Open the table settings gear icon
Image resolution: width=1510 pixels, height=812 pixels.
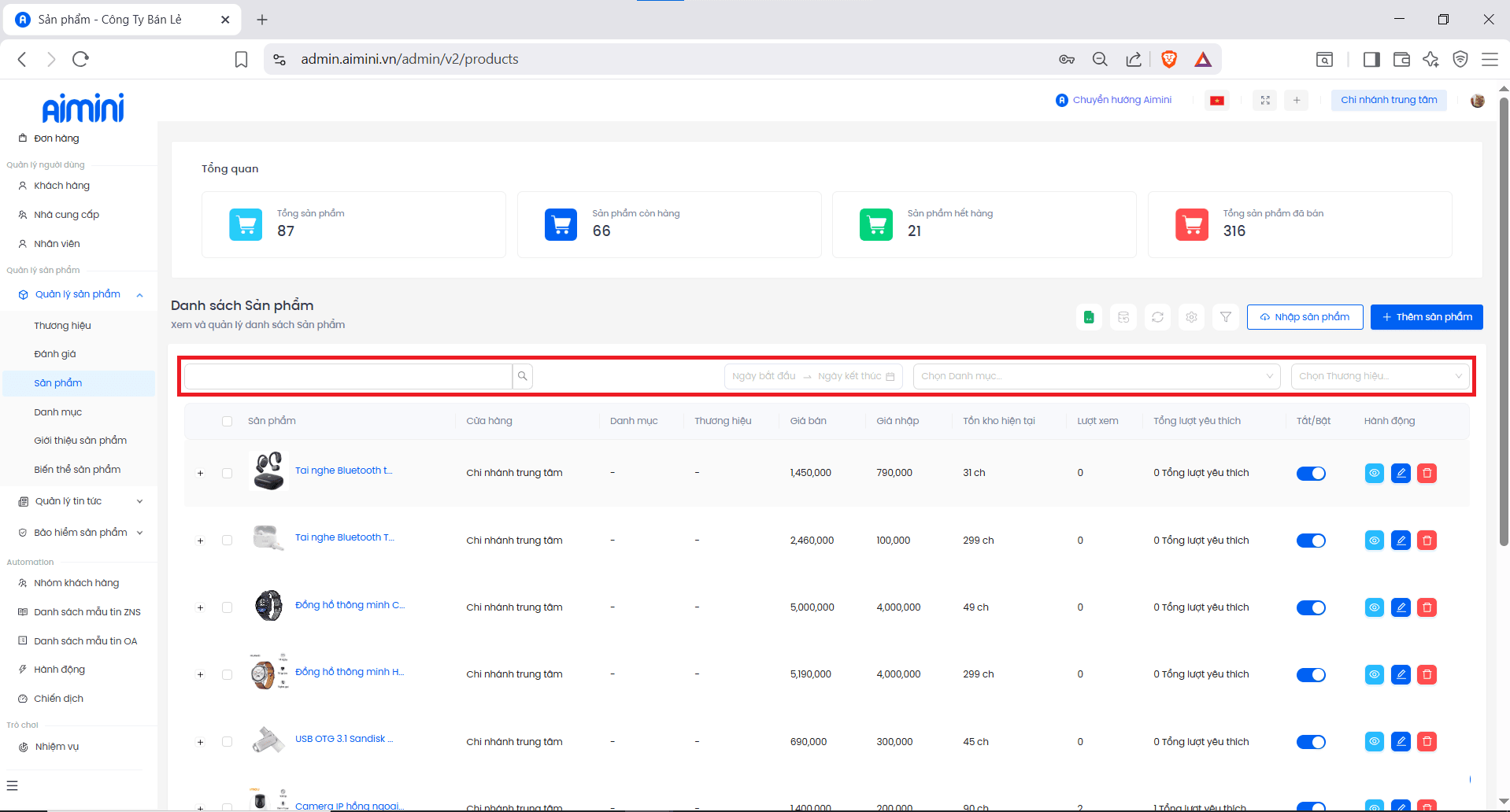(x=1191, y=317)
